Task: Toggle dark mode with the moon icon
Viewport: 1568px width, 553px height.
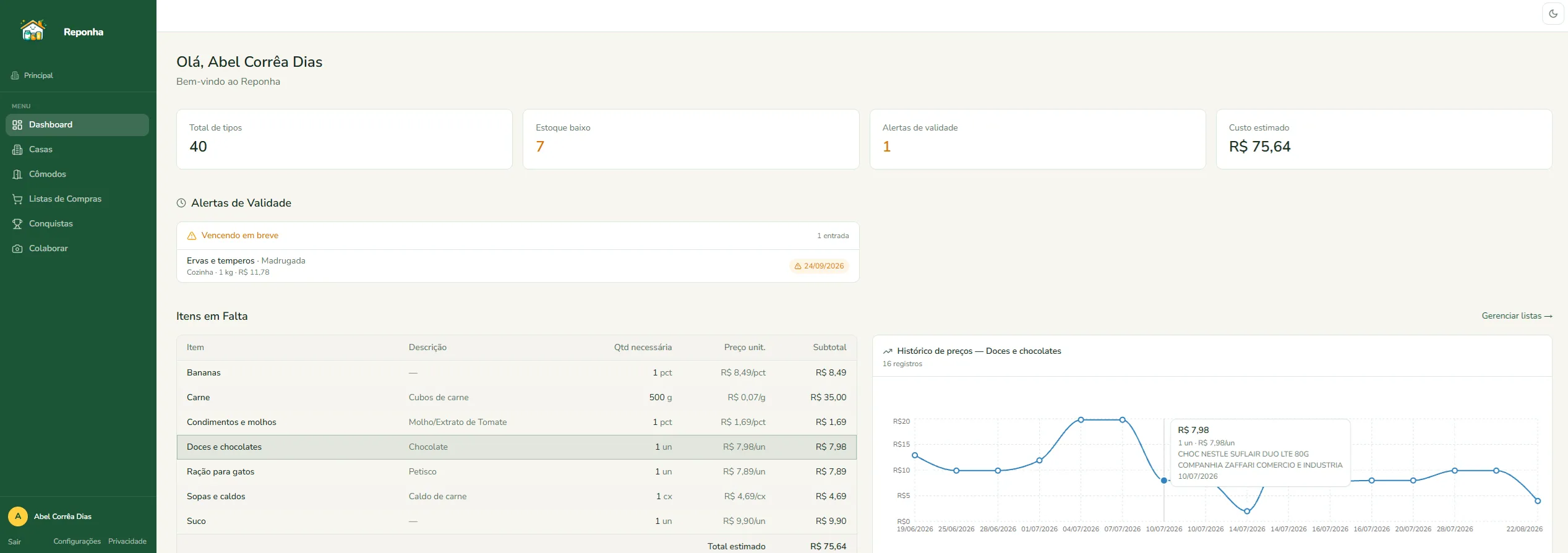Action: tap(1553, 14)
